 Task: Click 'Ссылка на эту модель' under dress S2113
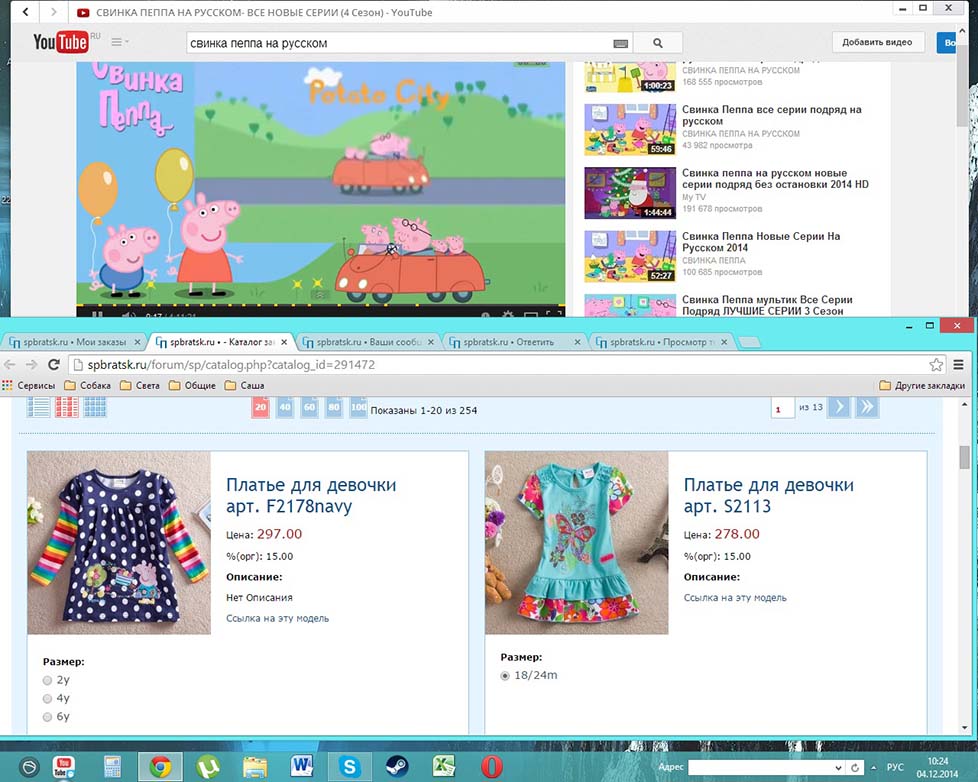pyautogui.click(x=735, y=598)
